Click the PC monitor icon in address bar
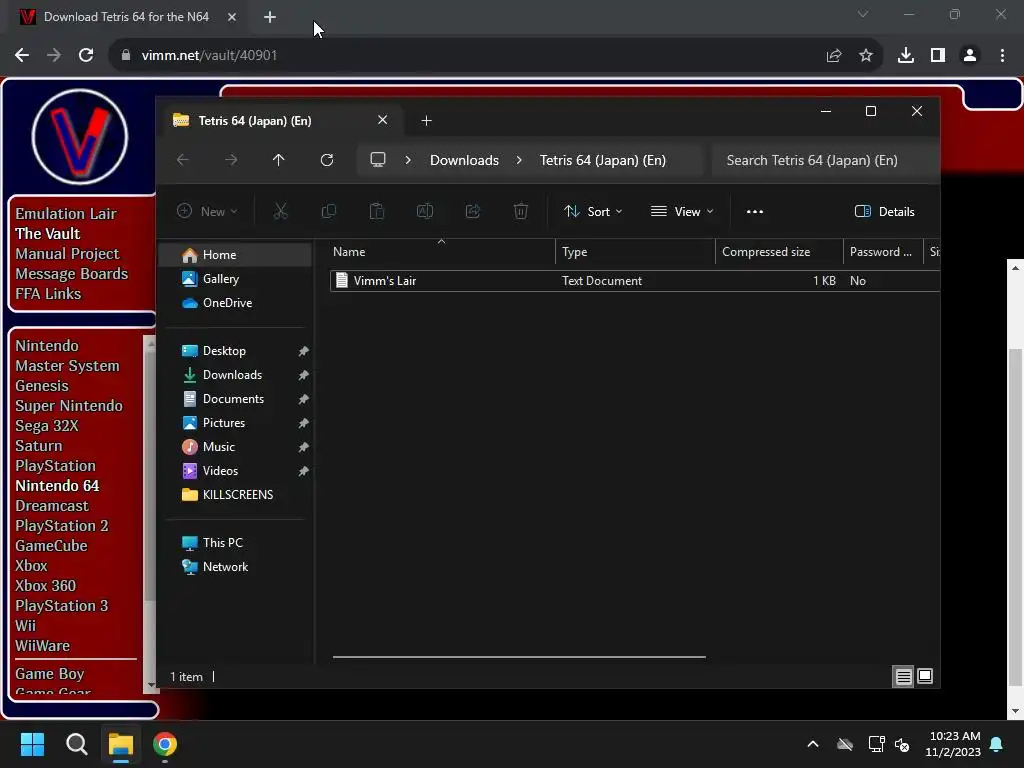The width and height of the screenshot is (1024, 768). [x=377, y=160]
